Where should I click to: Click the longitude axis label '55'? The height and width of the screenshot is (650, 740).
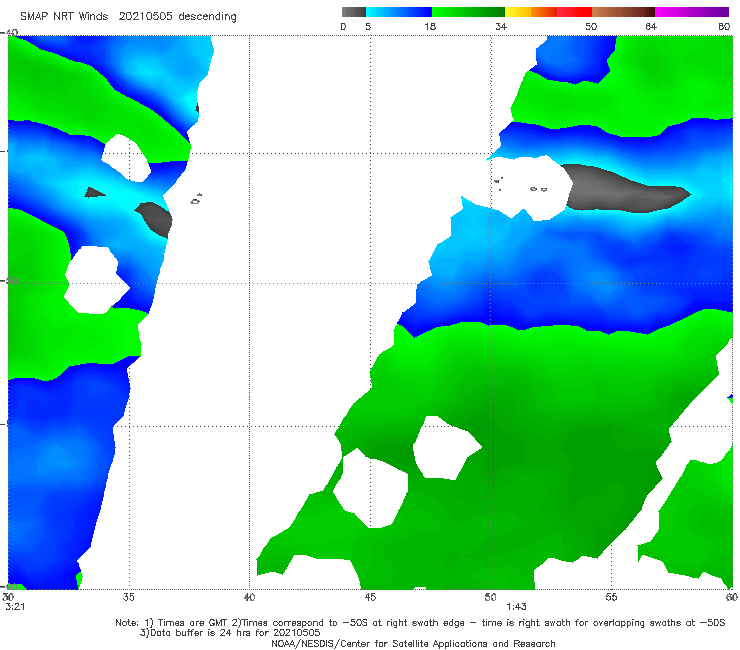611,597
